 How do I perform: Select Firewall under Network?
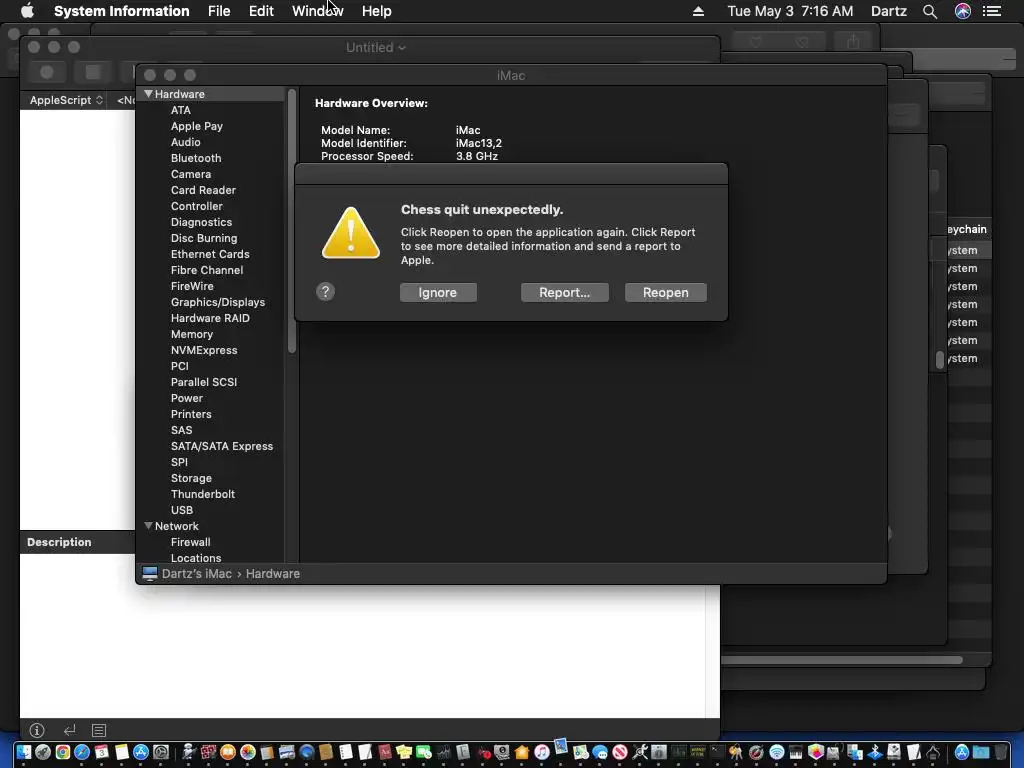(x=190, y=542)
